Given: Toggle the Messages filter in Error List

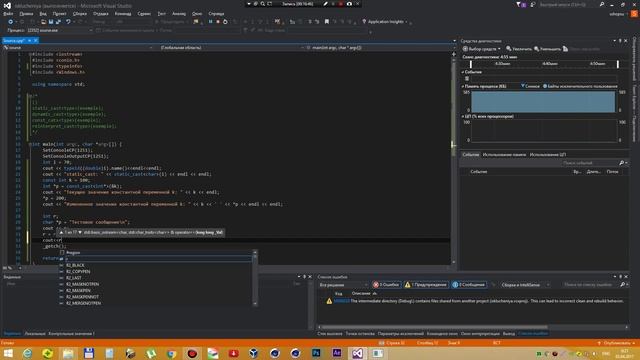Looking at the screenshot, I should tap(469, 284).
